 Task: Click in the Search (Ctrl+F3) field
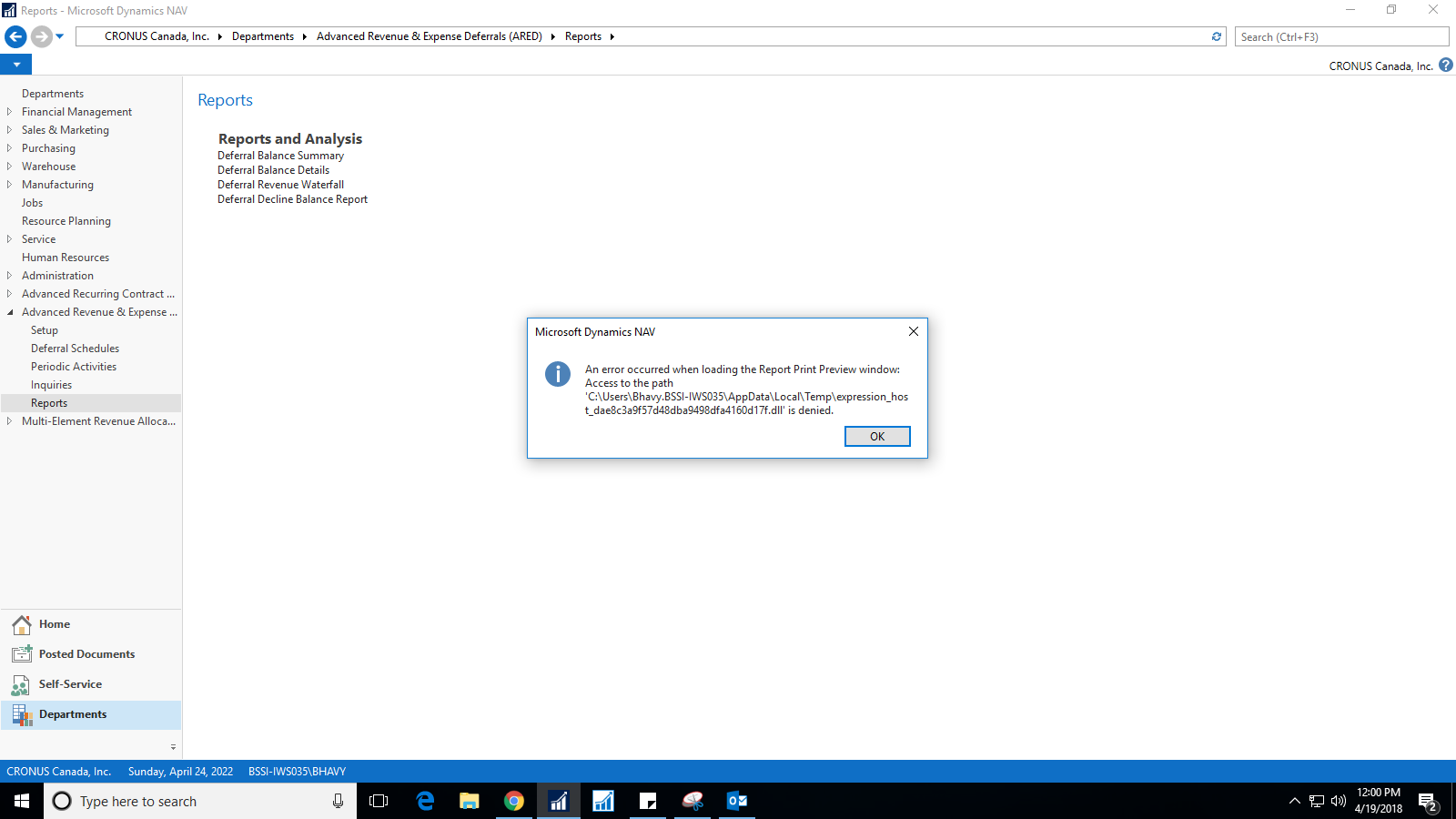click(x=1341, y=36)
